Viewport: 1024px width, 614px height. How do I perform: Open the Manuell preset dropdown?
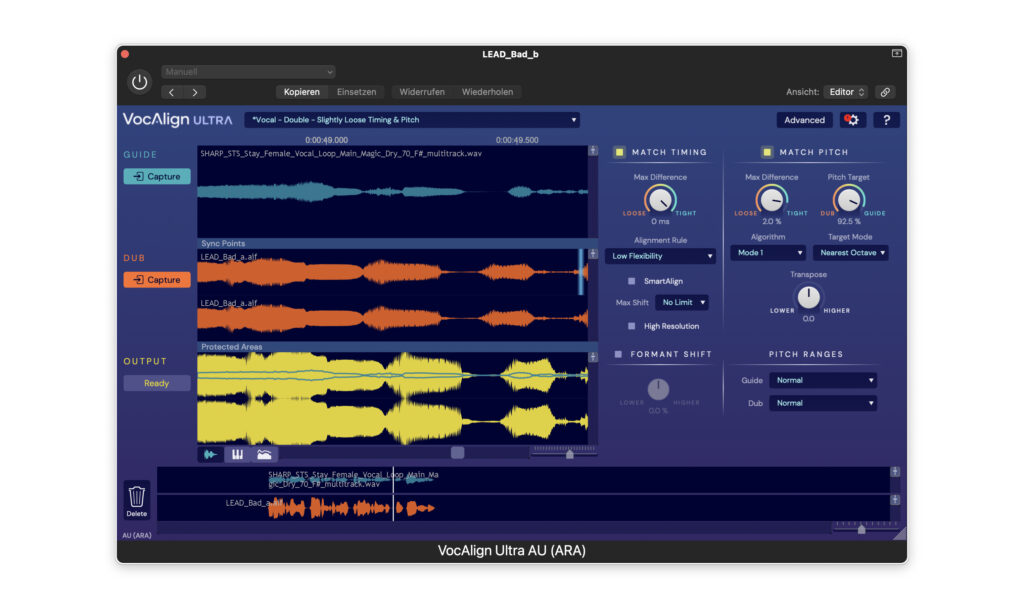coord(248,72)
